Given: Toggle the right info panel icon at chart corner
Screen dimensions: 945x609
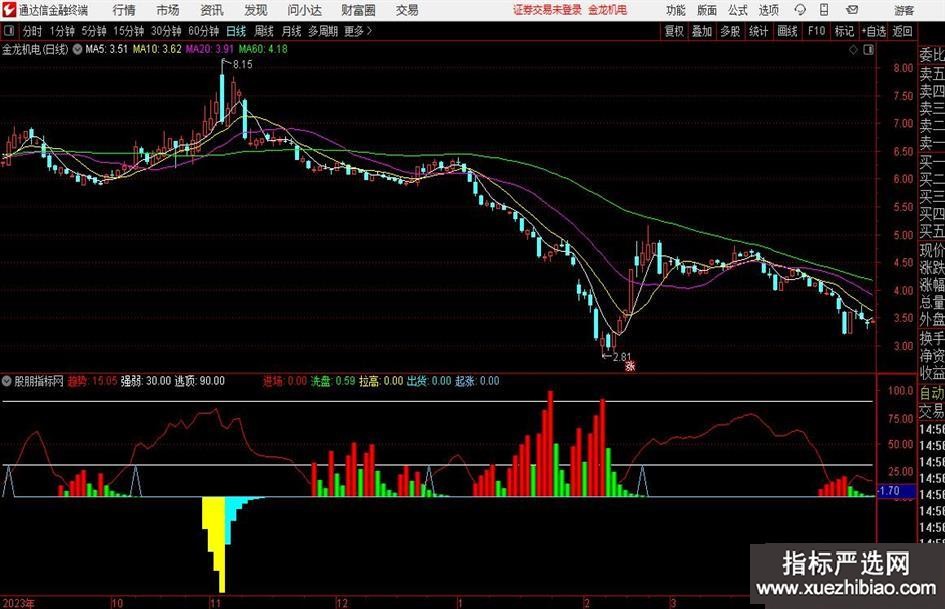Looking at the screenshot, I should click(868, 49).
